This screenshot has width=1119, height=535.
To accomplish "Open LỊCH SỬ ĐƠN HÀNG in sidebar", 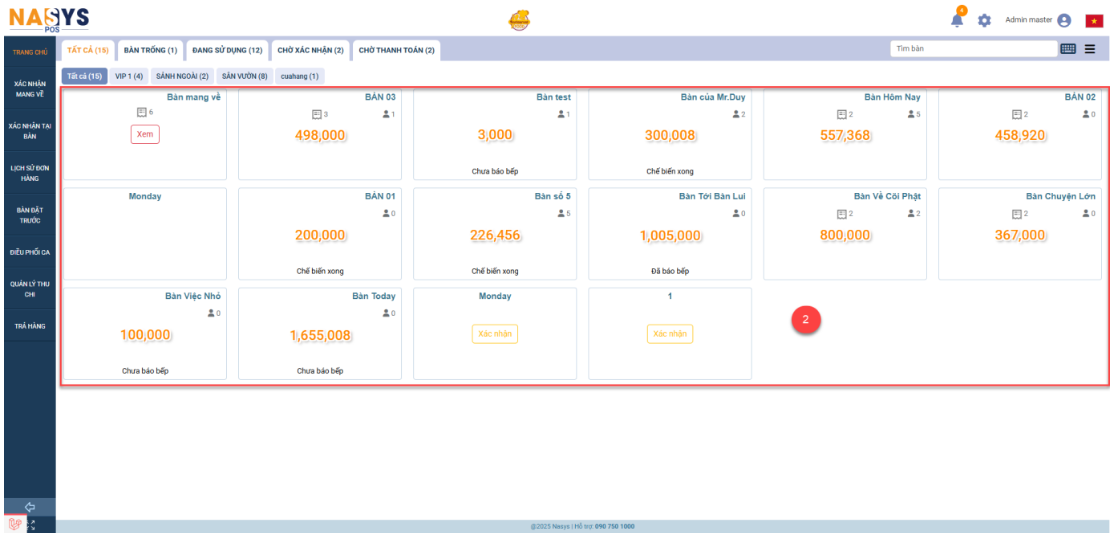I will 29,173.
